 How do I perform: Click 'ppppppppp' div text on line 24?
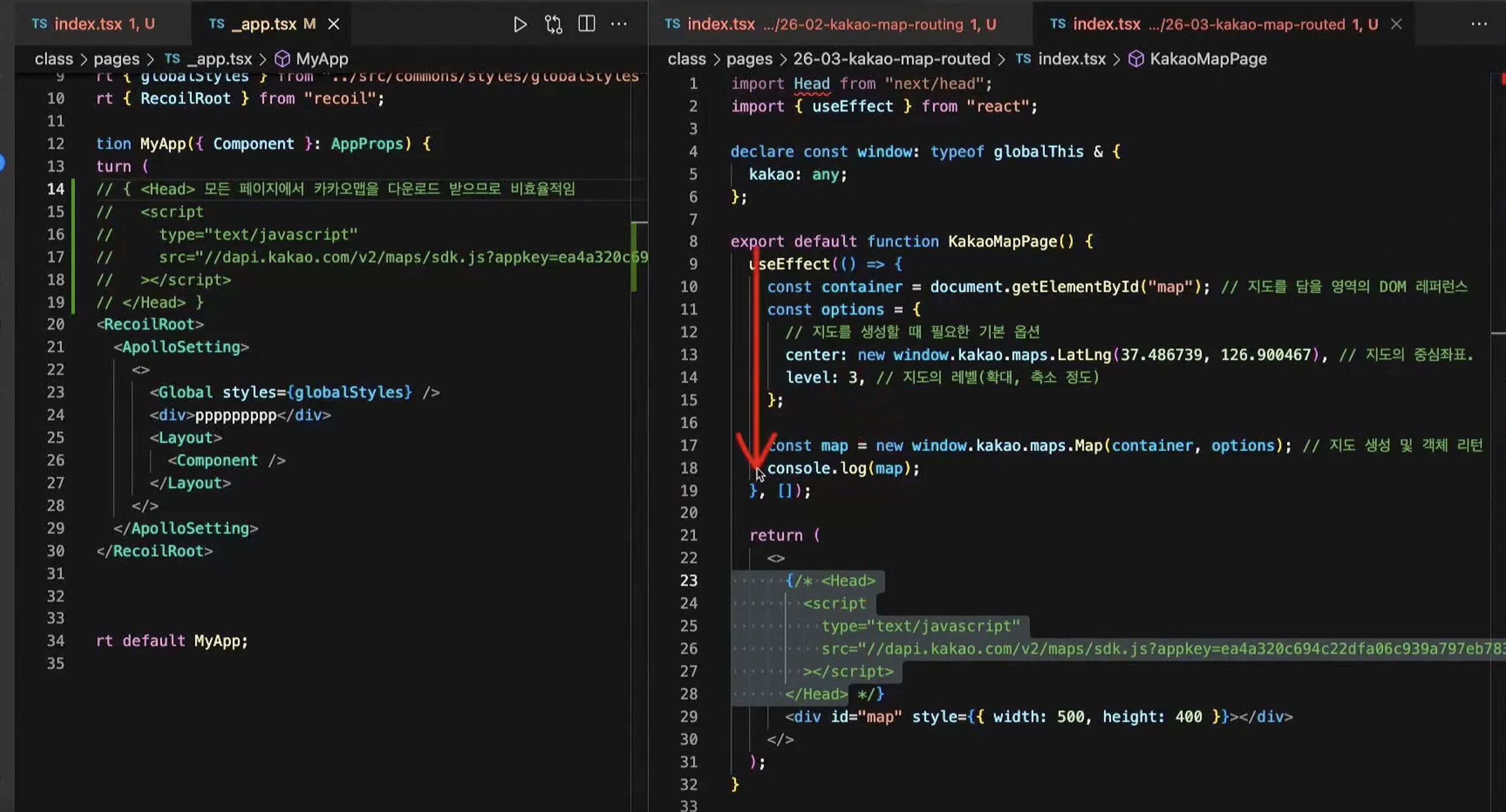click(x=235, y=416)
